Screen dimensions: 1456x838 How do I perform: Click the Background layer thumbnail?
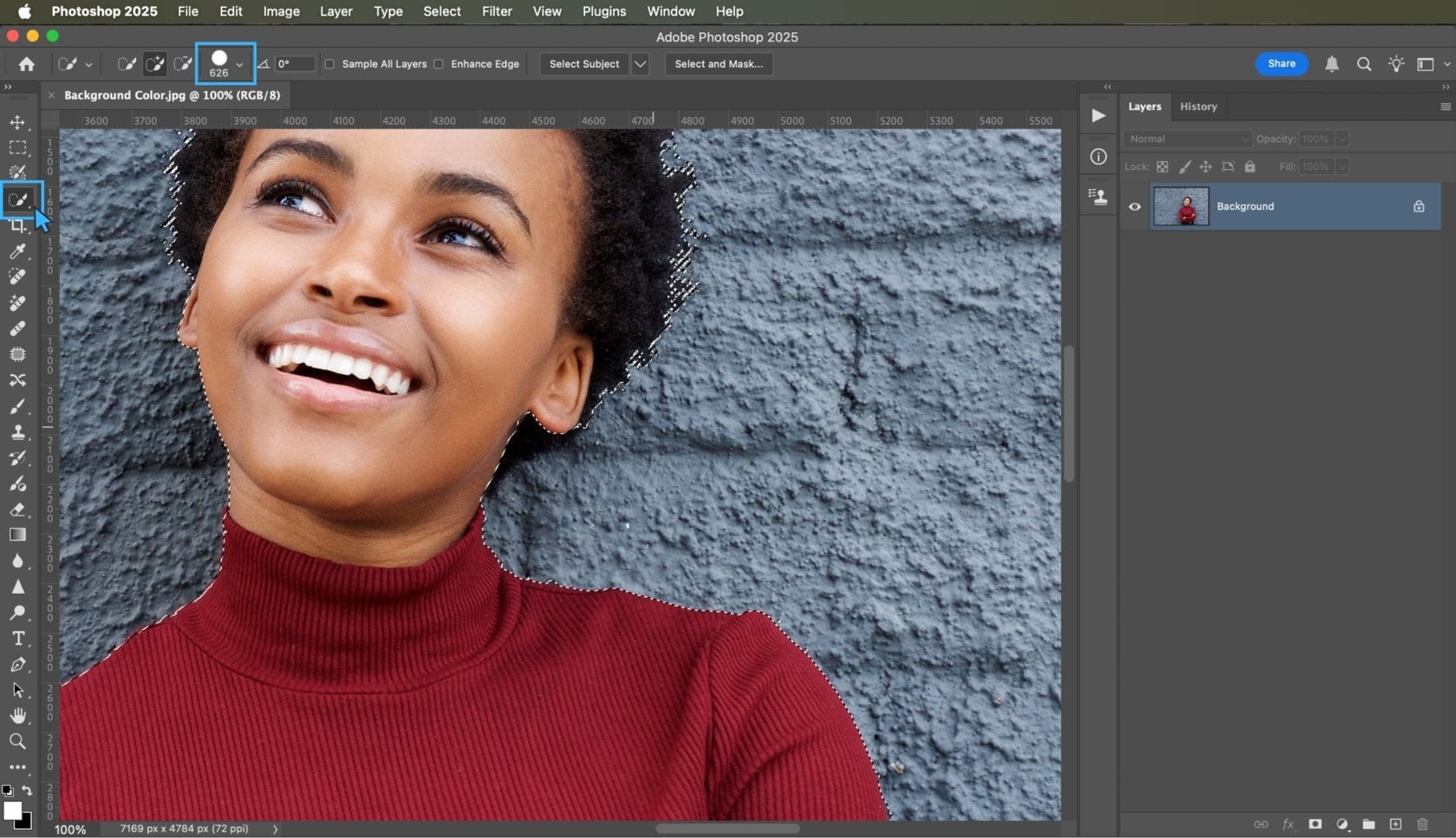(x=1181, y=206)
